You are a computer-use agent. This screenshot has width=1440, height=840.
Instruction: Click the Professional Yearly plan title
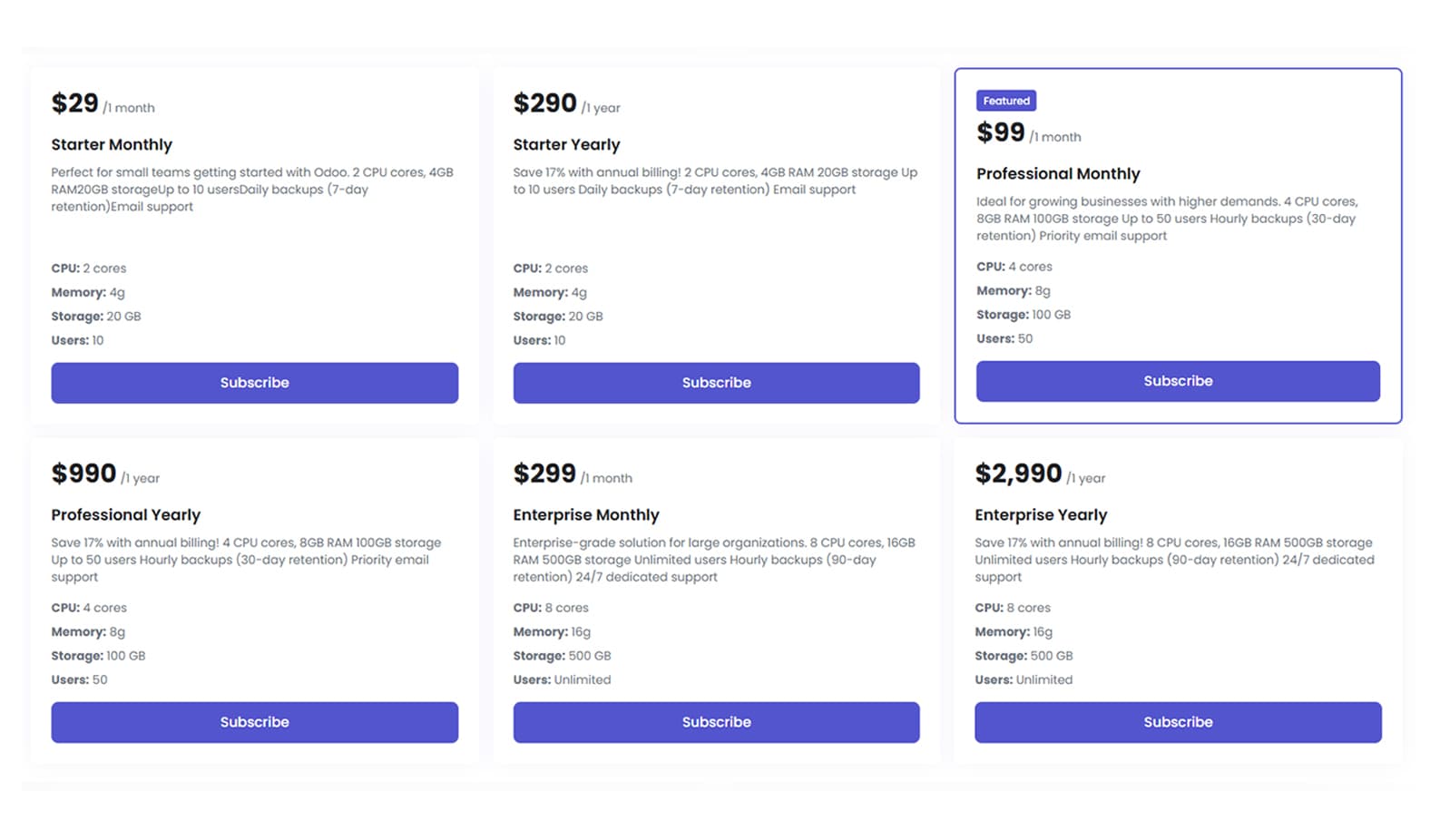125,514
